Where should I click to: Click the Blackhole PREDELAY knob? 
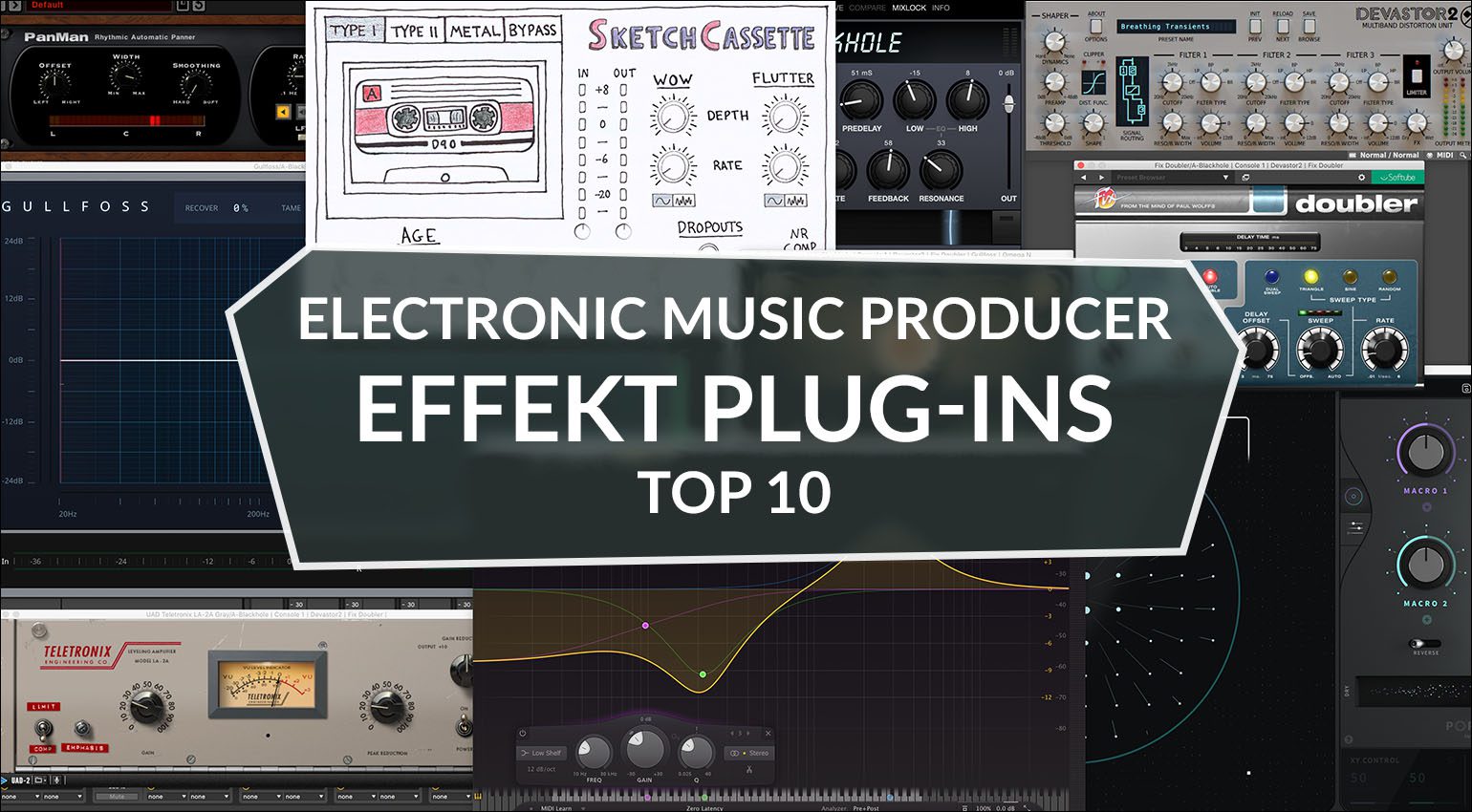click(x=861, y=100)
